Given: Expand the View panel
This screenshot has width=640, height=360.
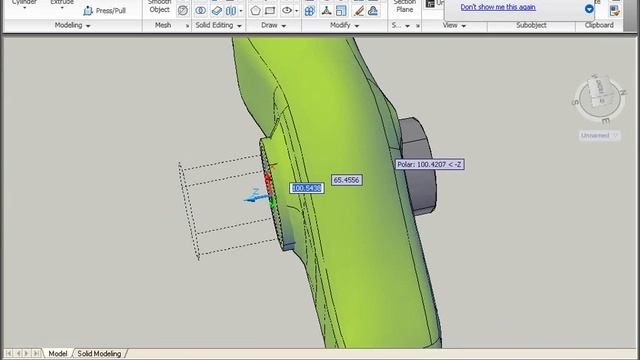Looking at the screenshot, I should (x=454, y=25).
